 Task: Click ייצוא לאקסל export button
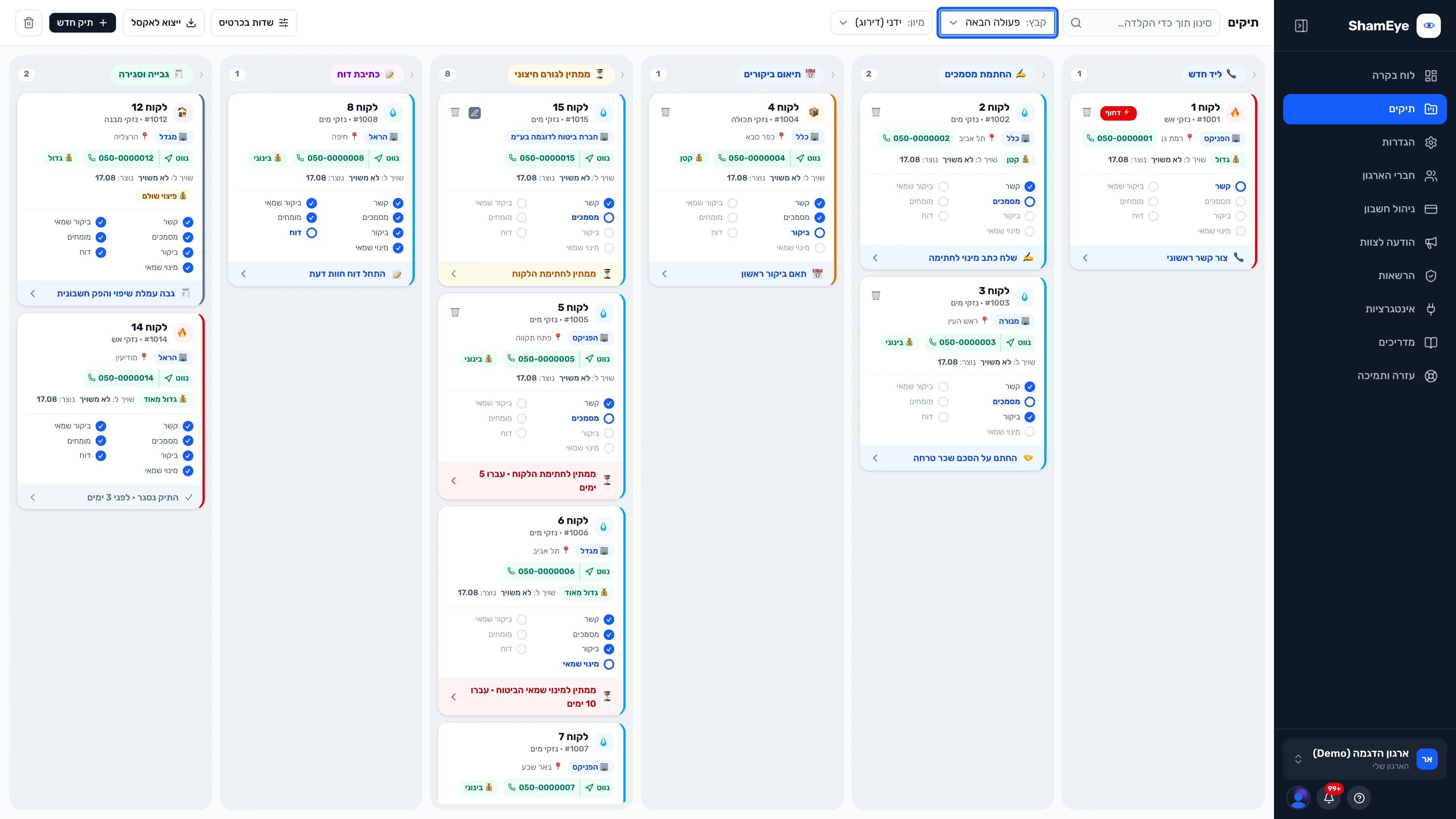click(163, 23)
